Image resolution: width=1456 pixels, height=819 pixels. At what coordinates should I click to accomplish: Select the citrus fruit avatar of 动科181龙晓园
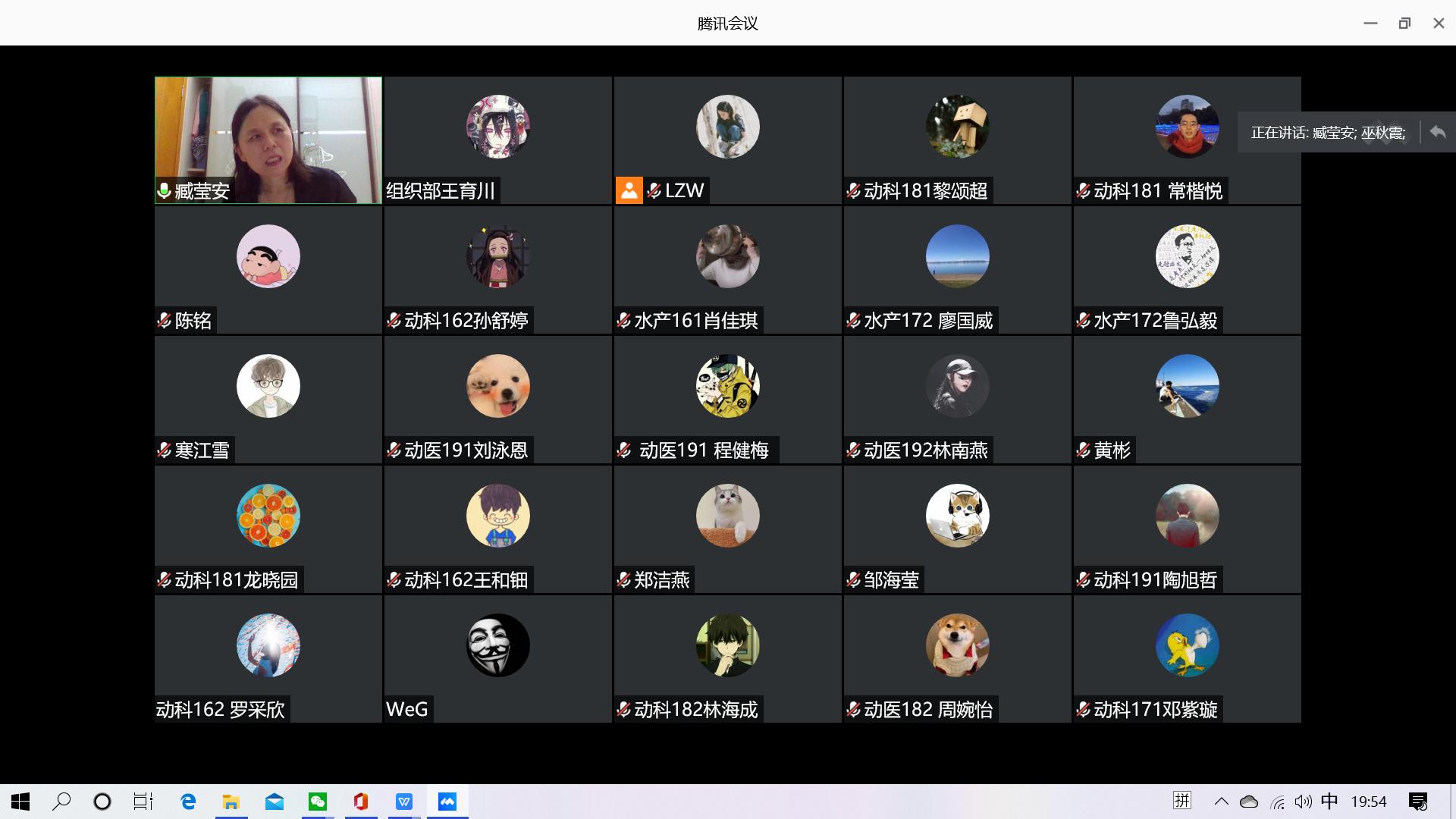click(268, 516)
